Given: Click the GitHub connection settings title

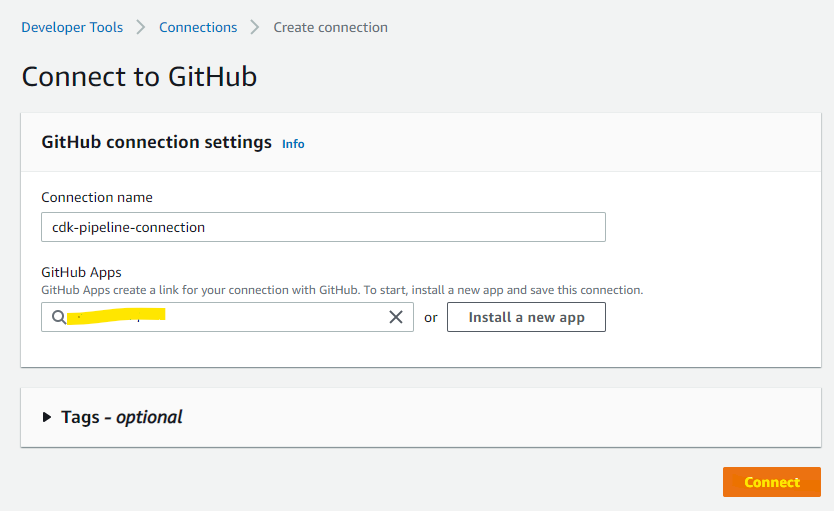Looking at the screenshot, I should [156, 142].
